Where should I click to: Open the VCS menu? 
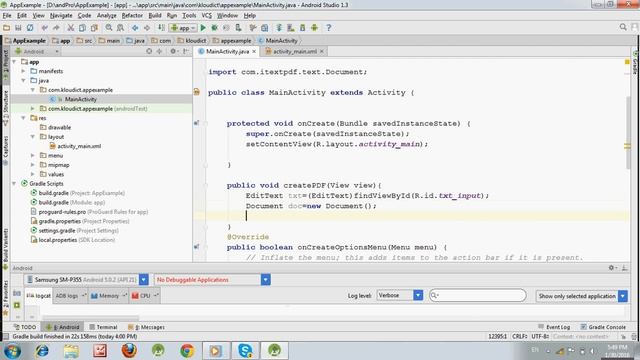coord(207,16)
